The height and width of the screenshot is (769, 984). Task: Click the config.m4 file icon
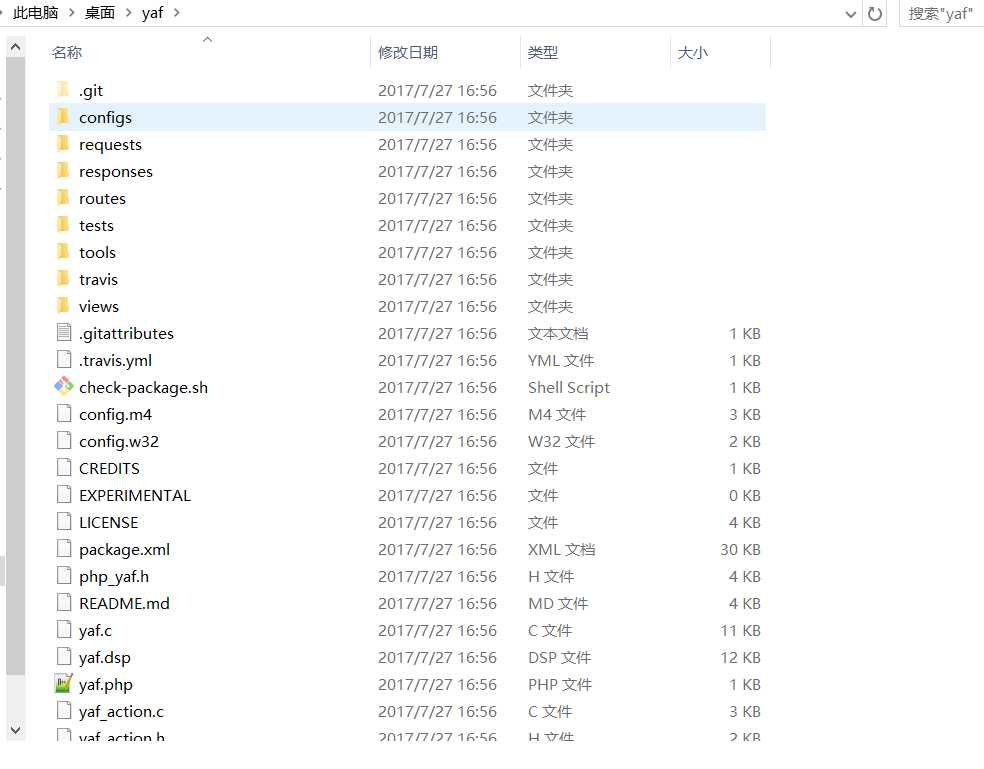(64, 414)
